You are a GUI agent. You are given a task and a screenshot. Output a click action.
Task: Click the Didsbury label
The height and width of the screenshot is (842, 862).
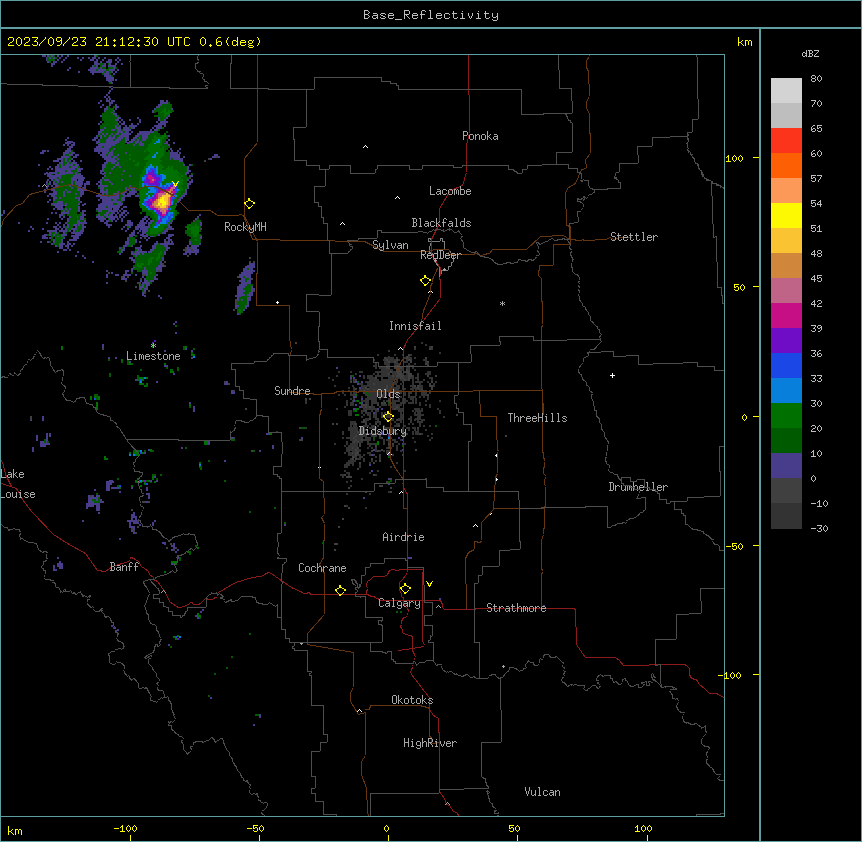coord(383,431)
